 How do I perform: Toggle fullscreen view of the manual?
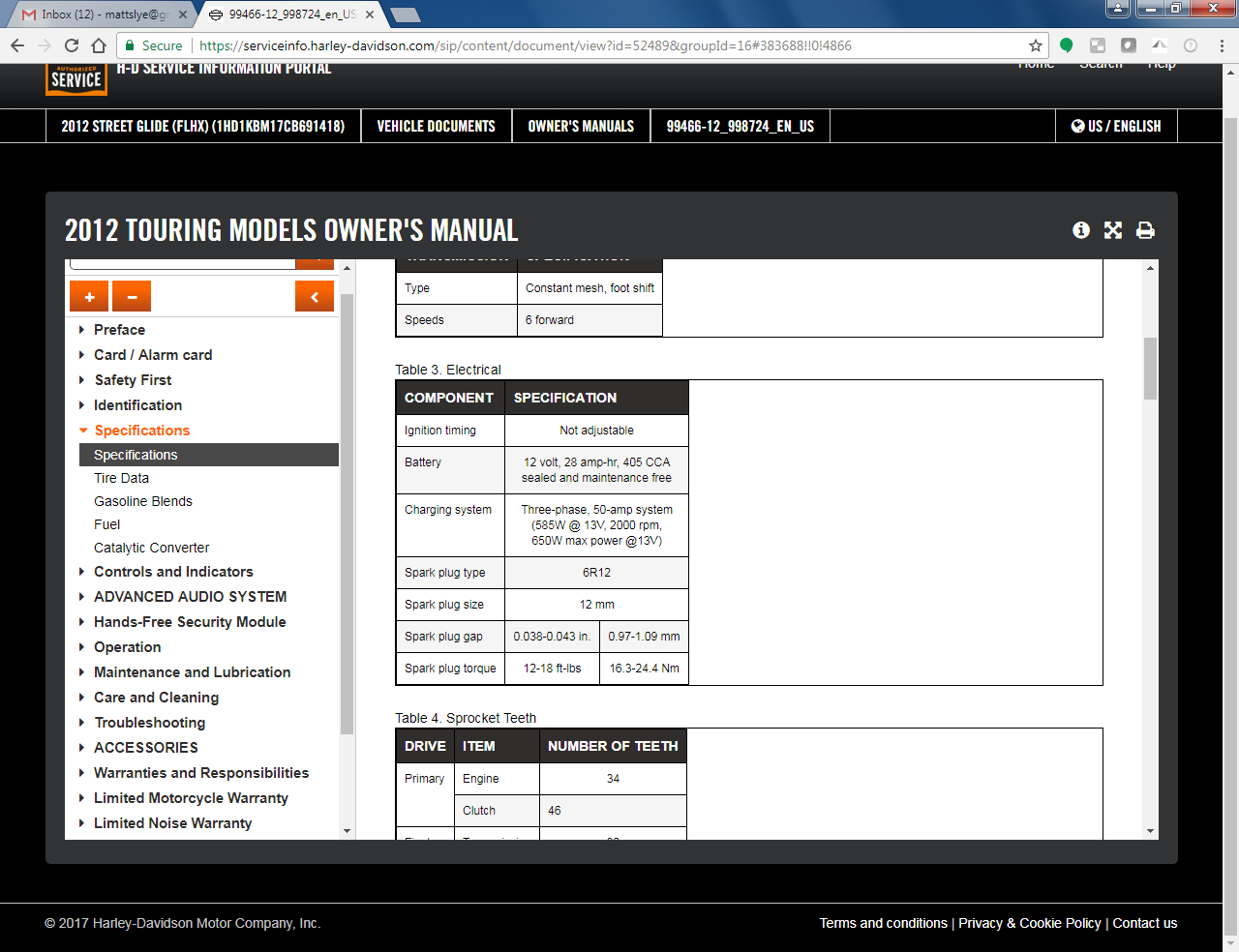pos(1113,230)
